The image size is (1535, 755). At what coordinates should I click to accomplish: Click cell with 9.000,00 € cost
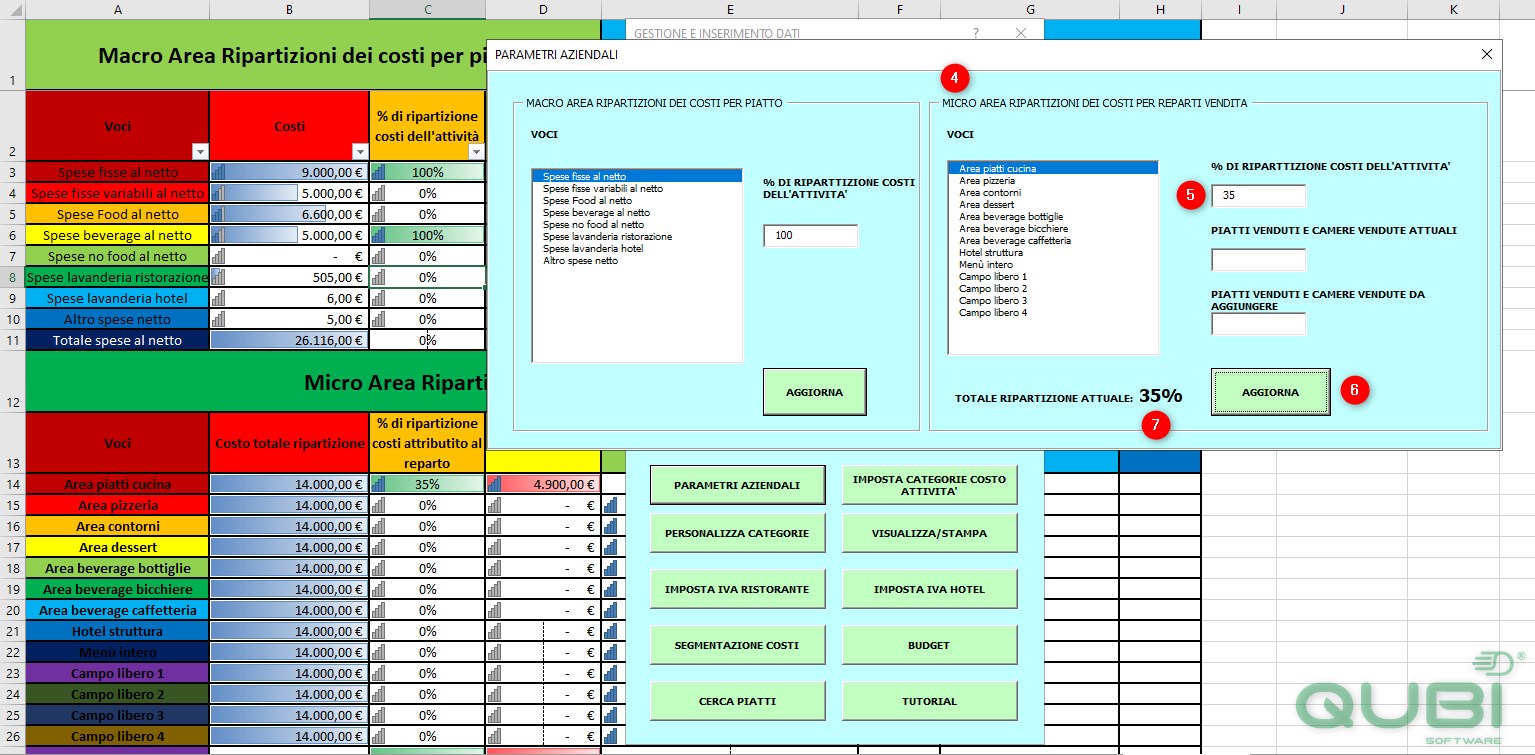point(289,172)
